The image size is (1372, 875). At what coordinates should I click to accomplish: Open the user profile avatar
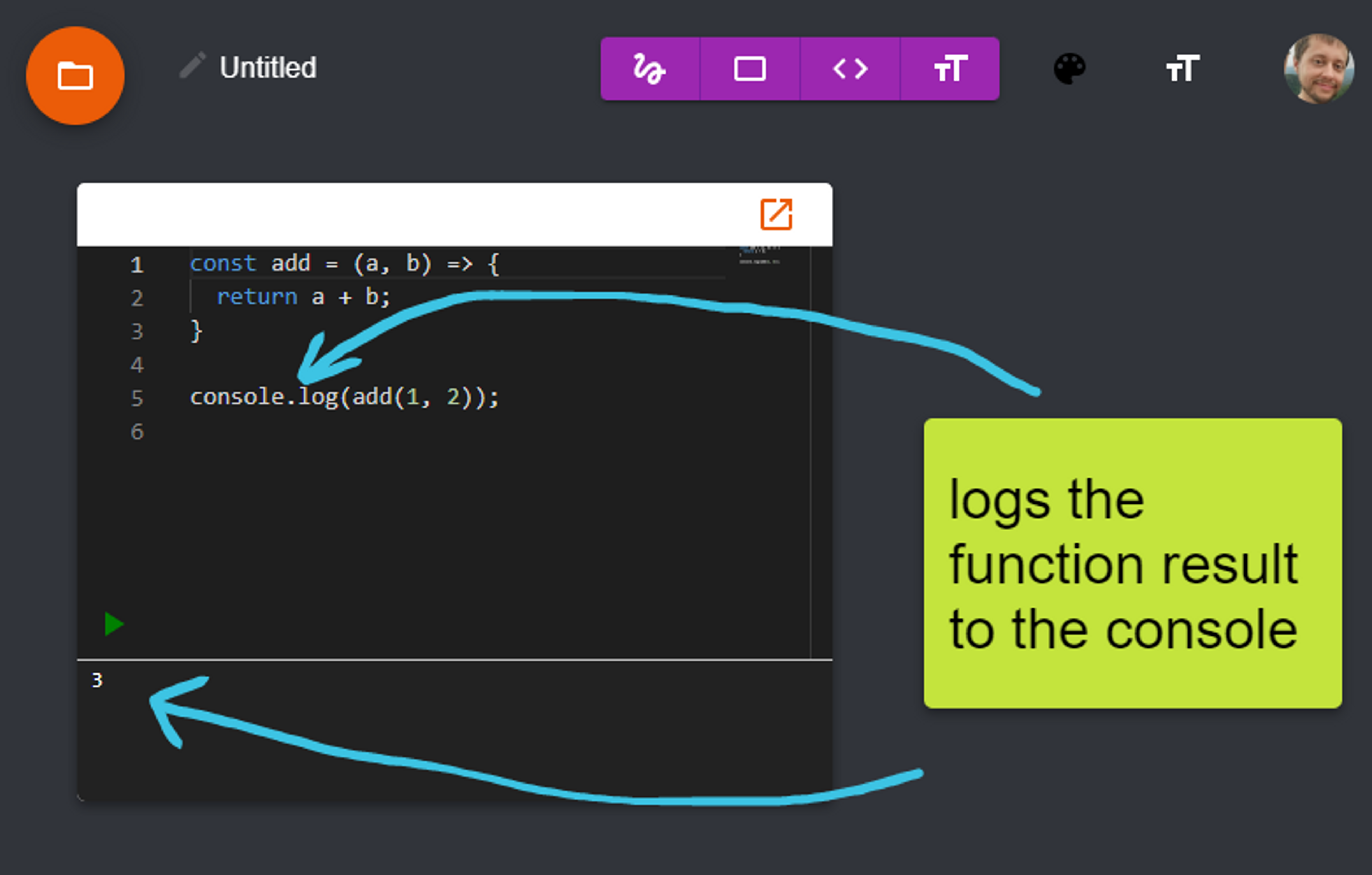(1318, 69)
